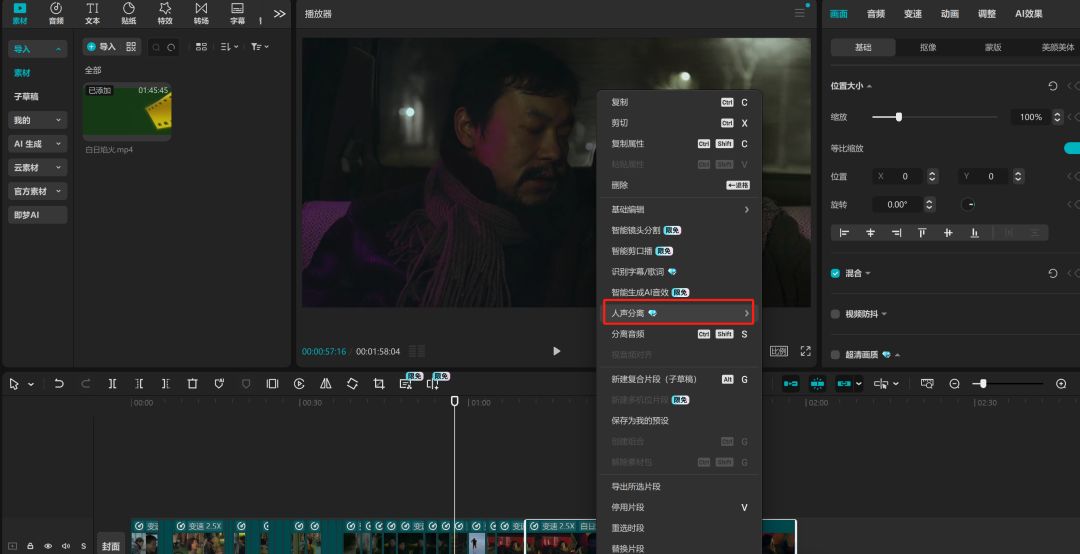Select the pointer selection tool

pyautogui.click(x=14, y=384)
